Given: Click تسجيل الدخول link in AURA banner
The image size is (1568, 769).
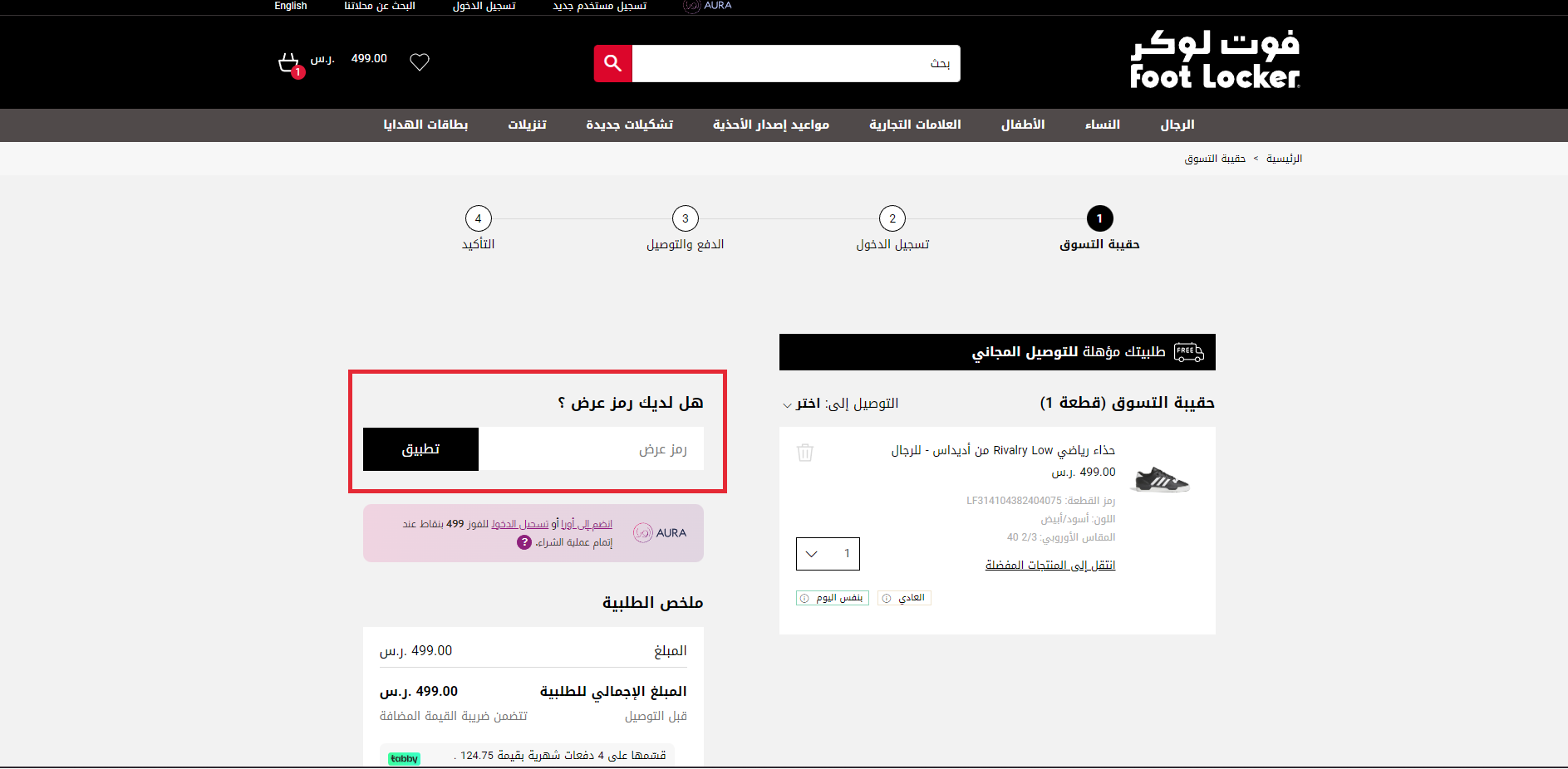Looking at the screenshot, I should (520, 524).
